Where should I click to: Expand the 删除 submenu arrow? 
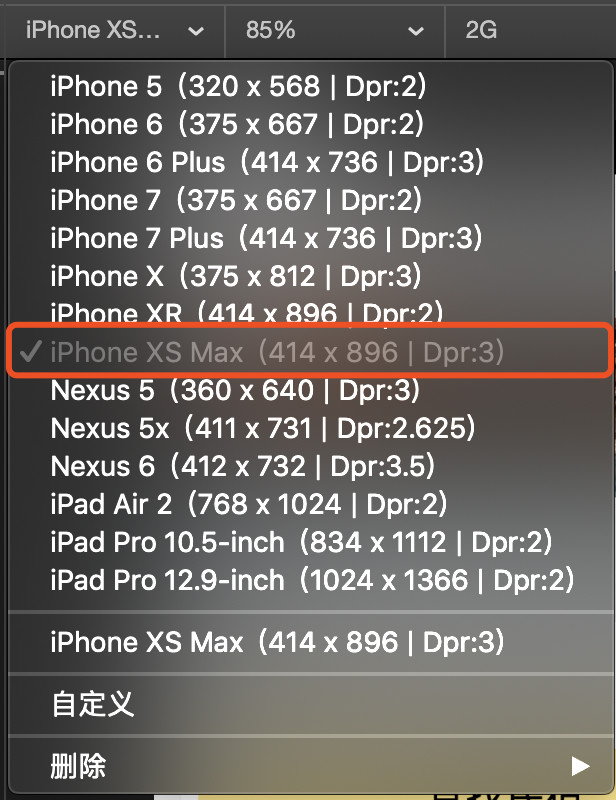click(x=580, y=766)
